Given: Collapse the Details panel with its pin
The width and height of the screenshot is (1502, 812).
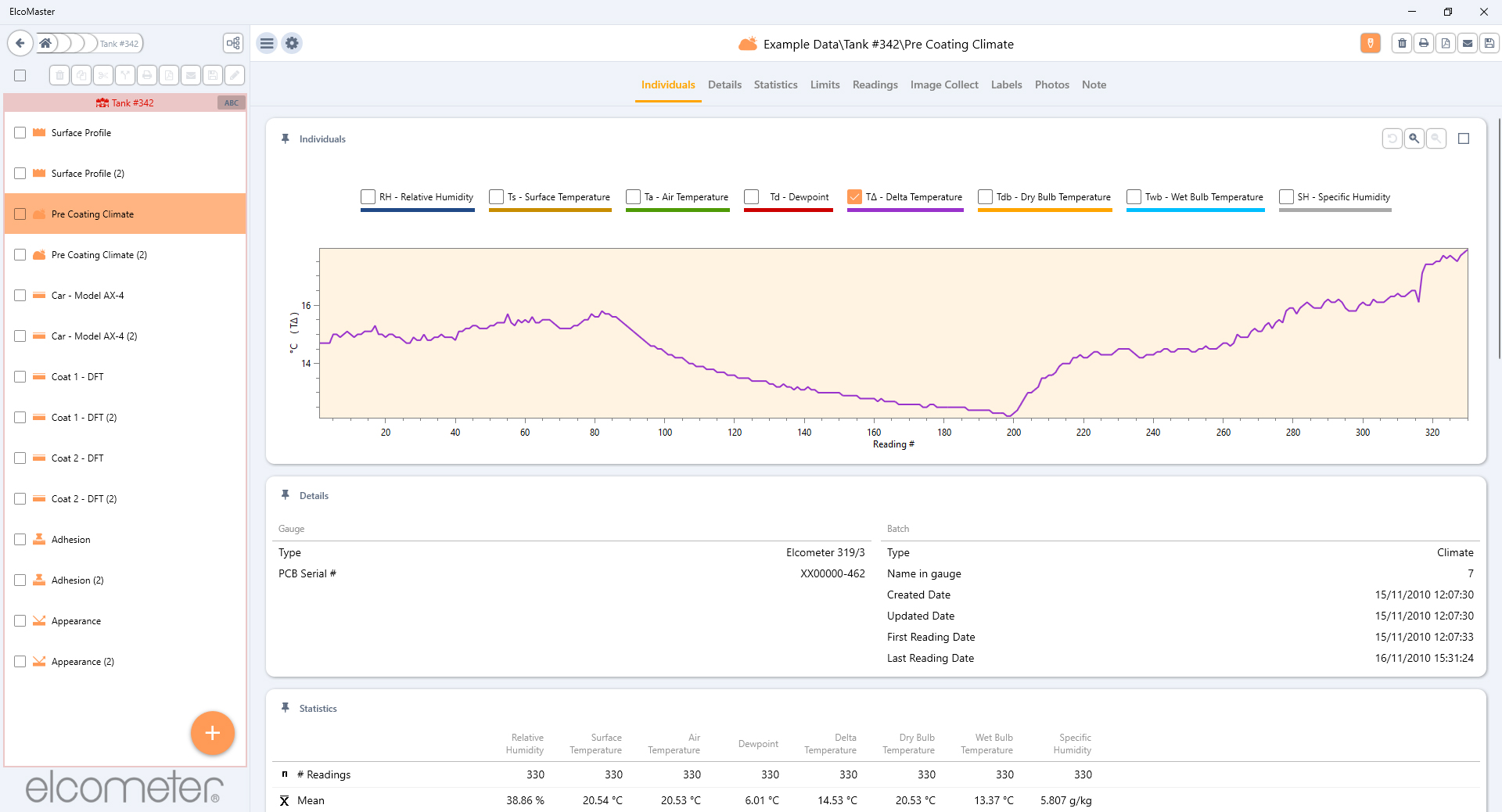Looking at the screenshot, I should pos(286,495).
